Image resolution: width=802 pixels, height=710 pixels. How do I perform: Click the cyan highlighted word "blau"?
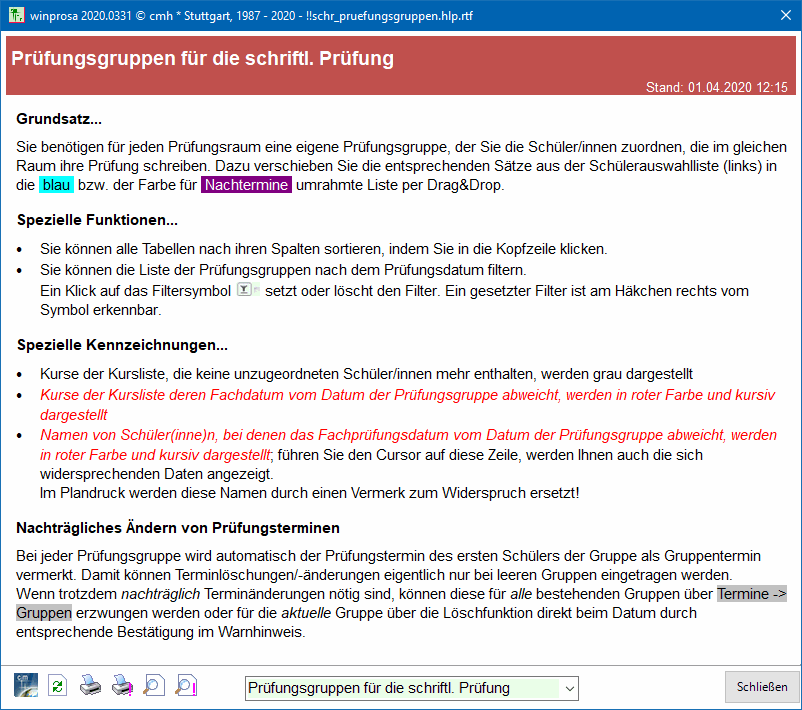pos(56,185)
